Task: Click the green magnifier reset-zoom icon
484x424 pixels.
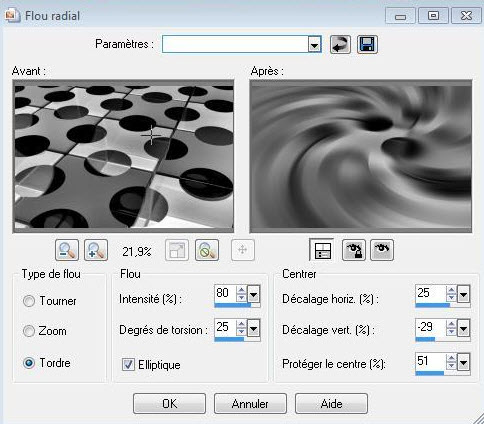Action: [x=207, y=250]
